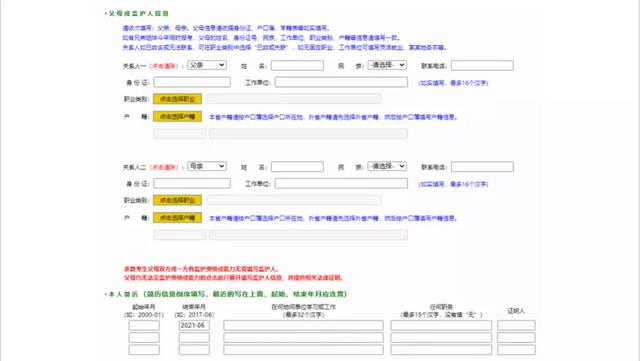Image resolution: width=640 pixels, height=361 pixels.
Task: Click the 工作单位 field for 关系人二
Action: pos(341,183)
